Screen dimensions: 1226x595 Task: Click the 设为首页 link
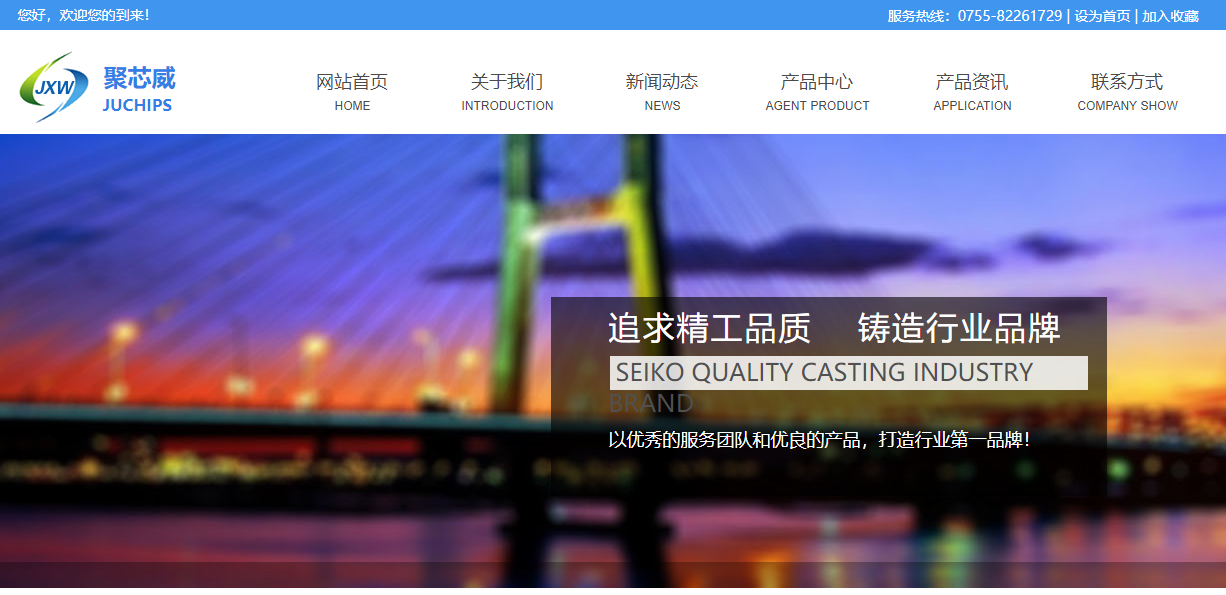point(1102,16)
